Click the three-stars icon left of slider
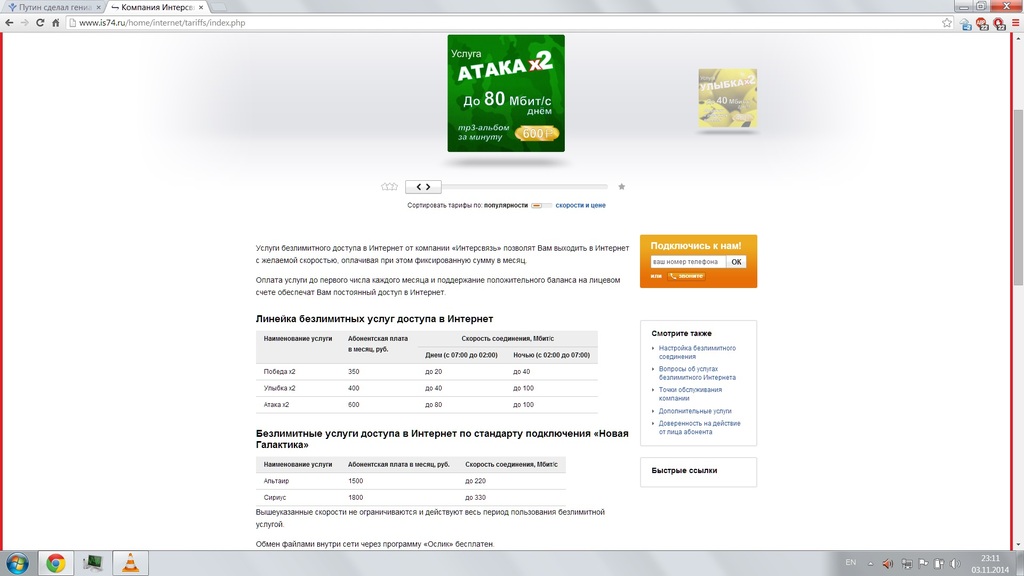 click(x=389, y=187)
